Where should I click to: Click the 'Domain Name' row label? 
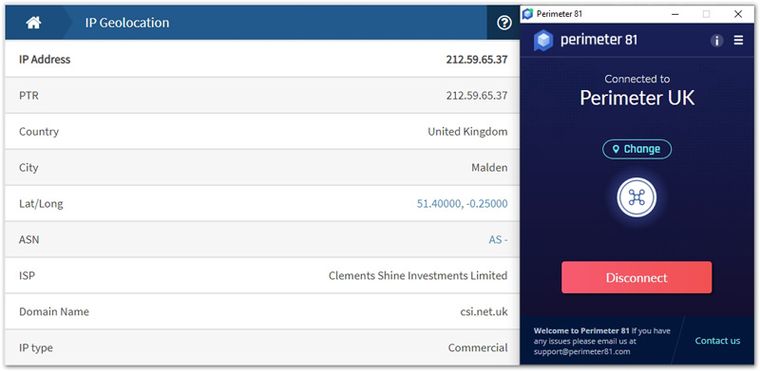tap(54, 312)
